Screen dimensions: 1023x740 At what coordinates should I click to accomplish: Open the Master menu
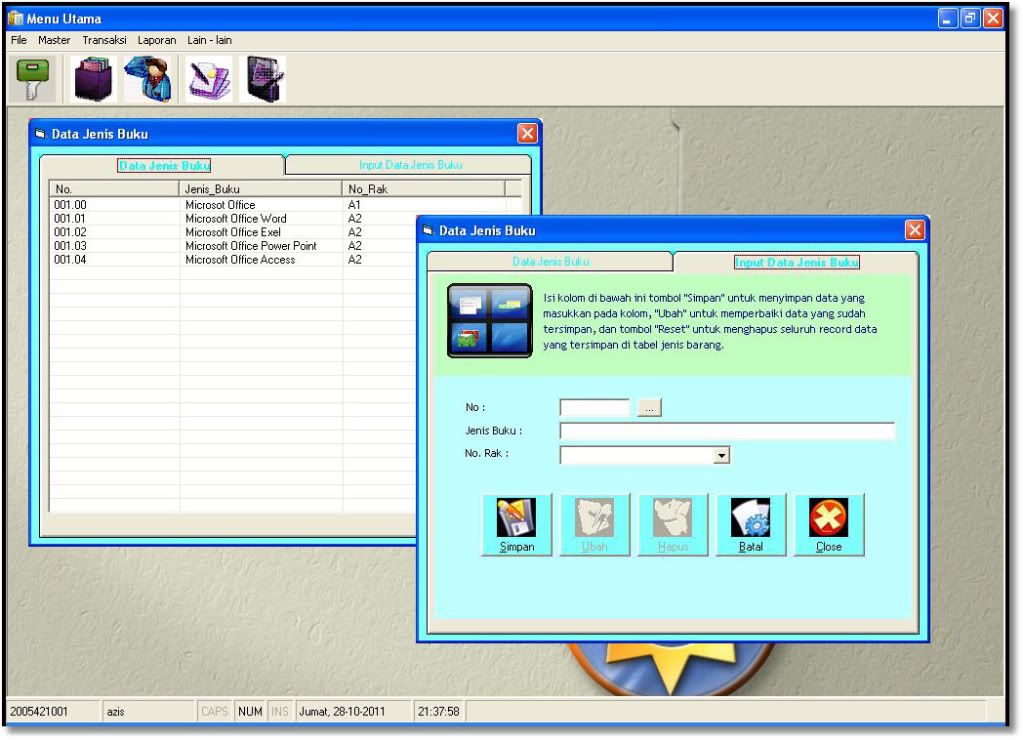pyautogui.click(x=54, y=40)
